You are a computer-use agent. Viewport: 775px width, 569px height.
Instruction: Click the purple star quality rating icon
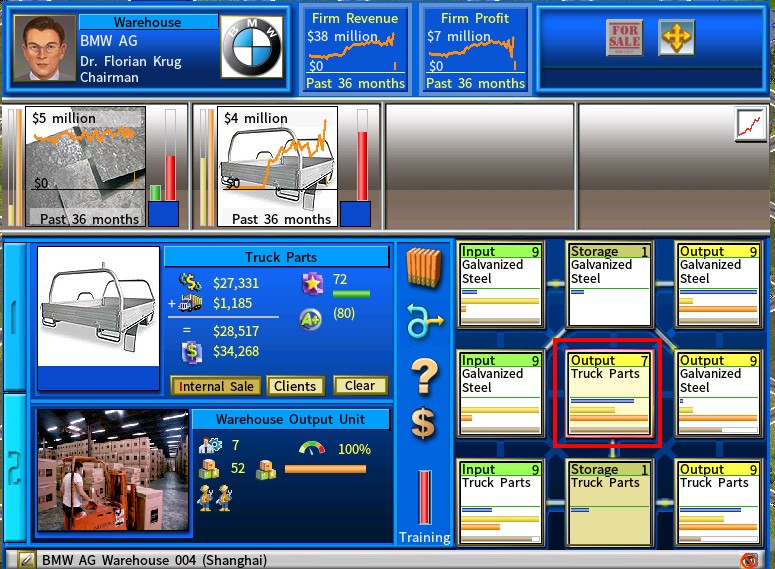tap(312, 284)
